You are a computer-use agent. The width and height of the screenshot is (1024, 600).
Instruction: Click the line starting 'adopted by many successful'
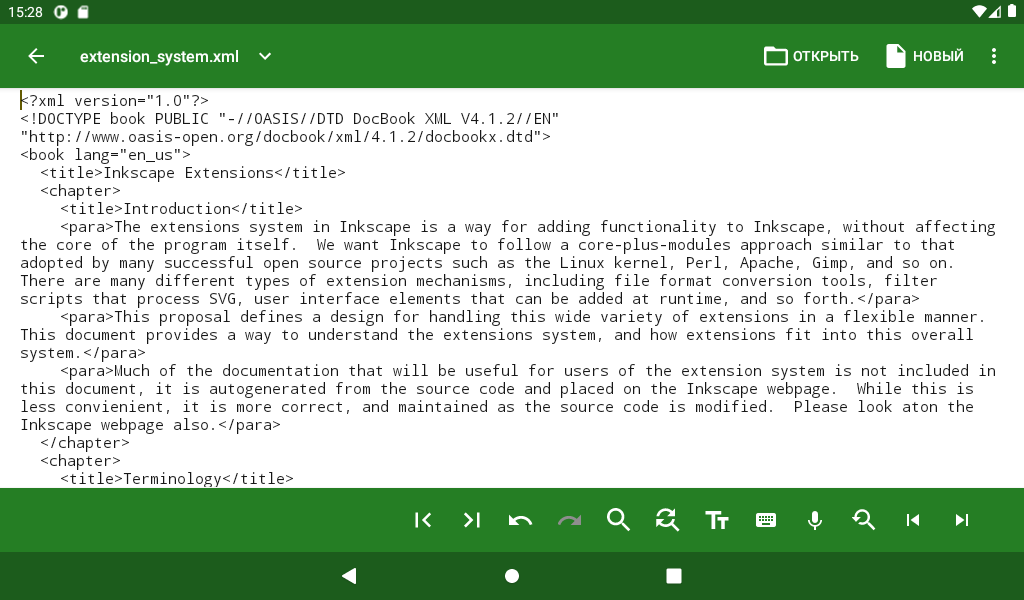click(487, 263)
